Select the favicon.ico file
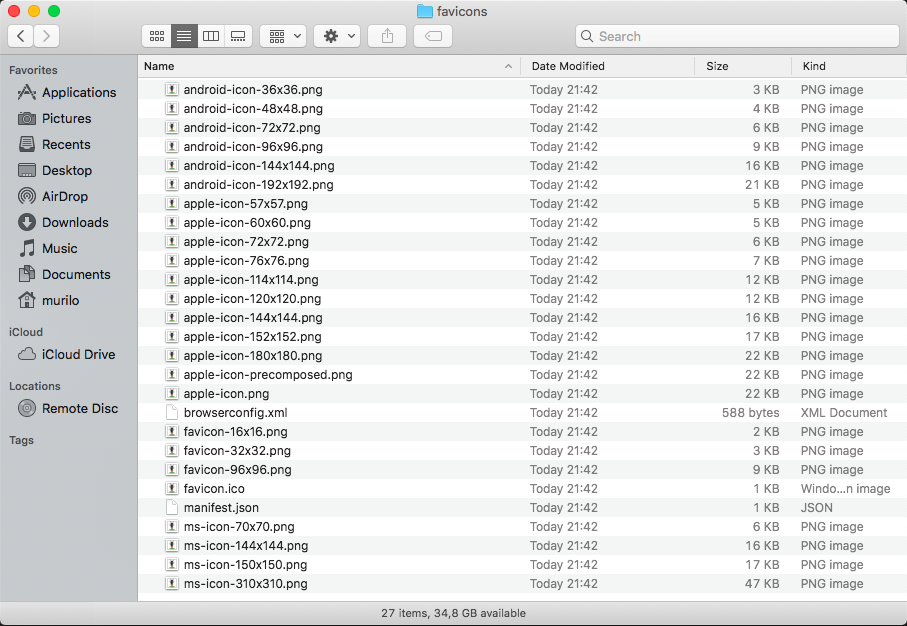 [213, 488]
